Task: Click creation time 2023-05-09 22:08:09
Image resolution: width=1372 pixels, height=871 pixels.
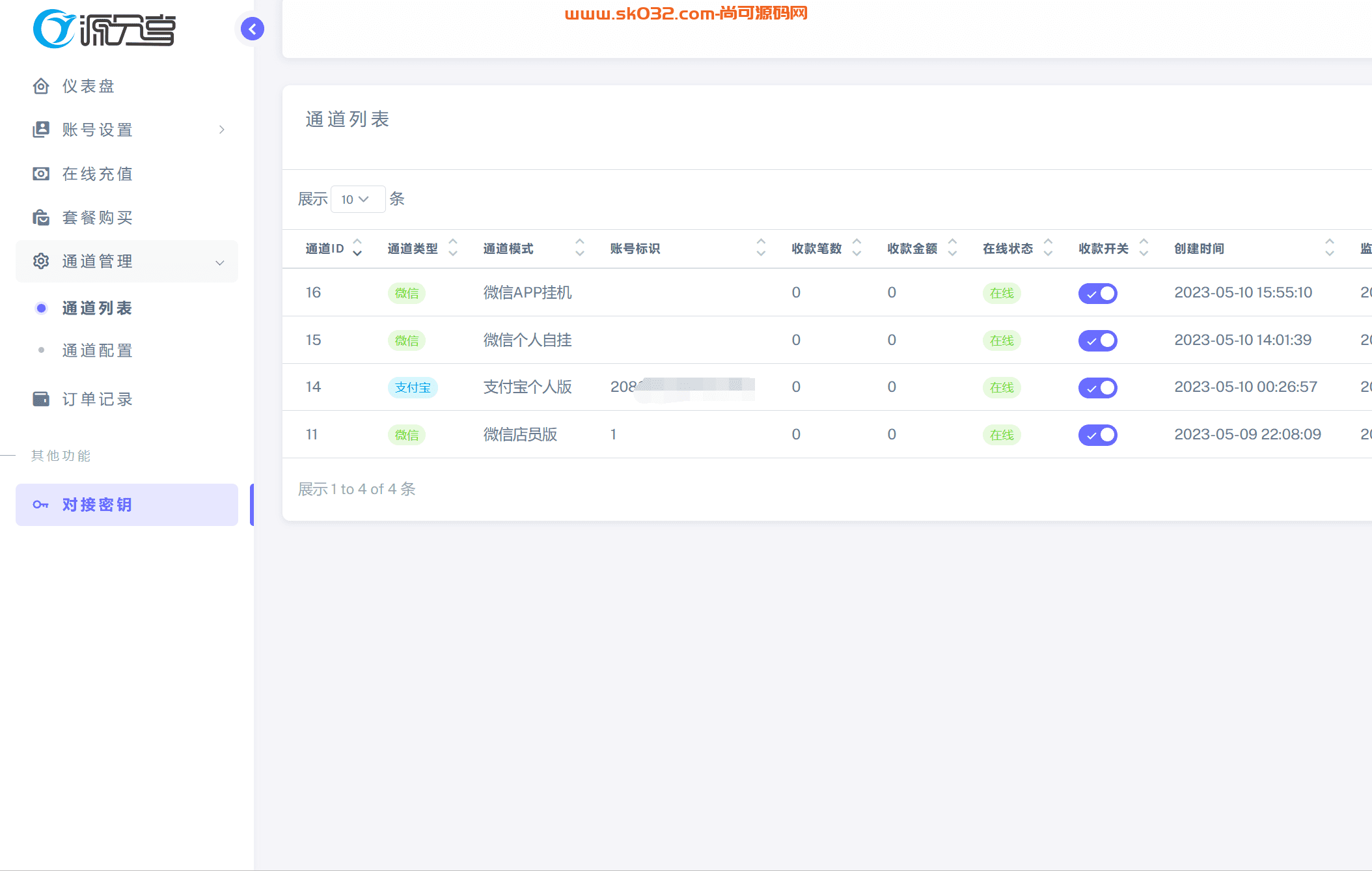Action: [1248, 434]
